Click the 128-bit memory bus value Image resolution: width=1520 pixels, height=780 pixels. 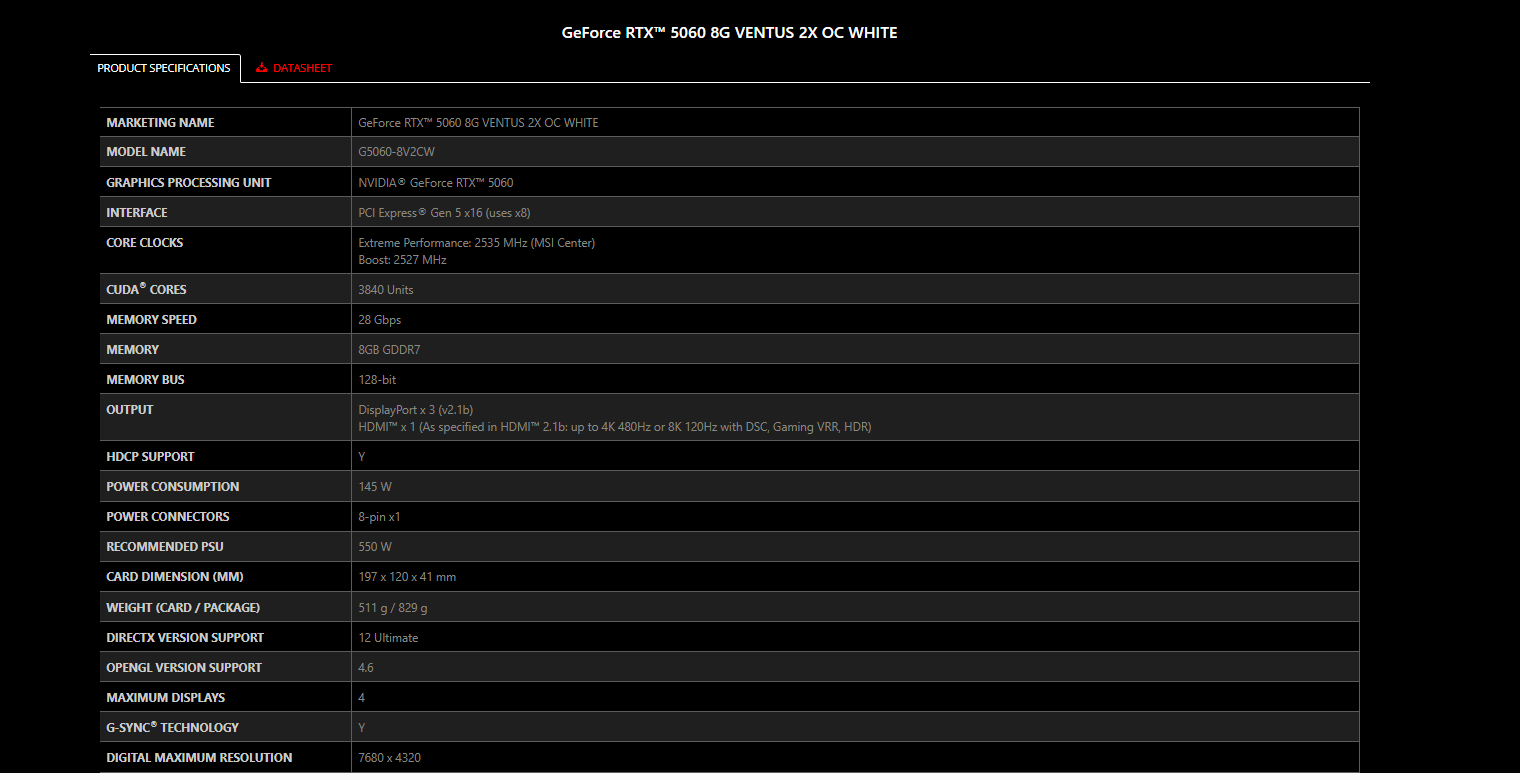click(377, 380)
